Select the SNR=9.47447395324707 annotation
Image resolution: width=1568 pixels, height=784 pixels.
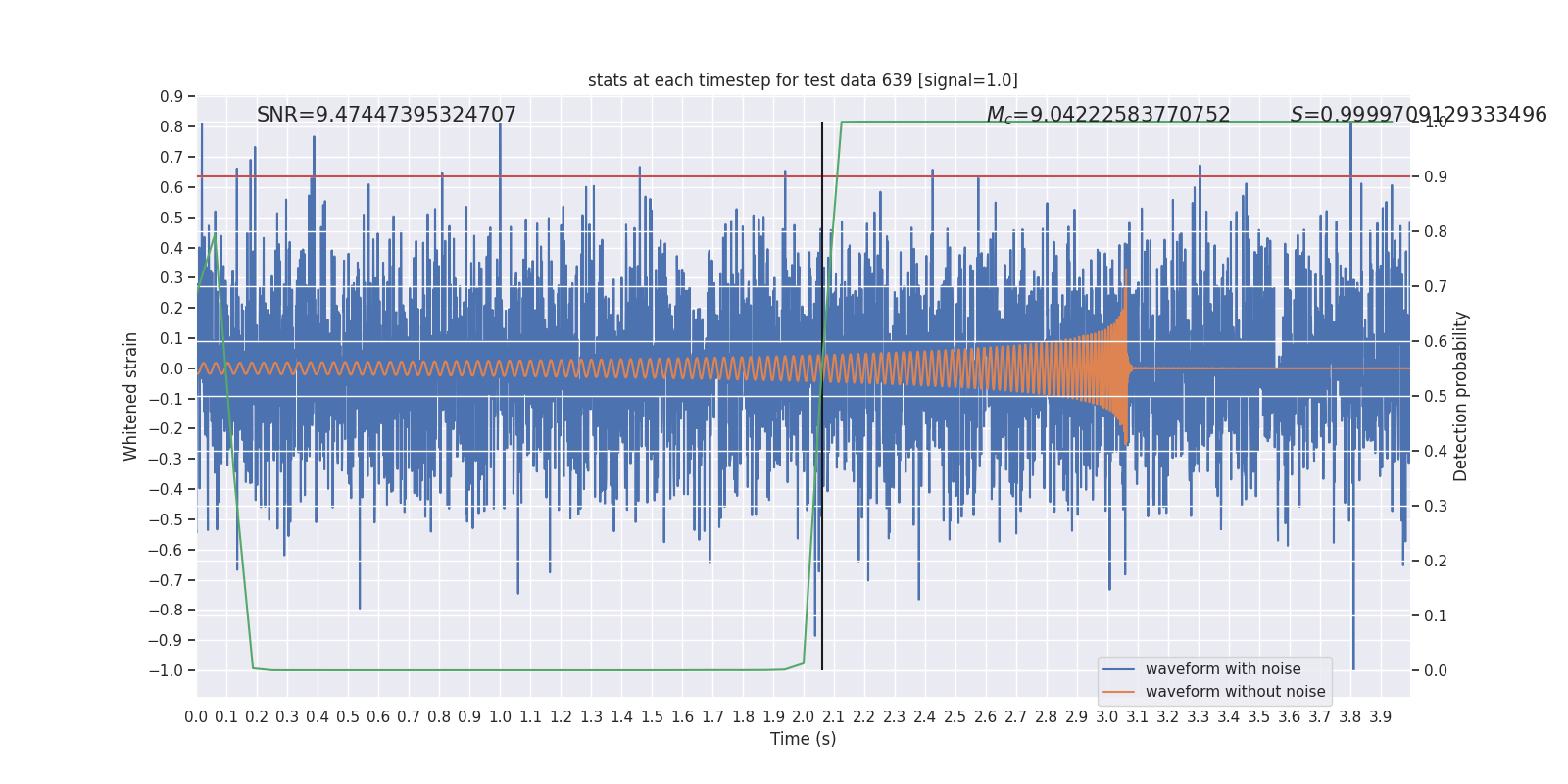(x=386, y=115)
